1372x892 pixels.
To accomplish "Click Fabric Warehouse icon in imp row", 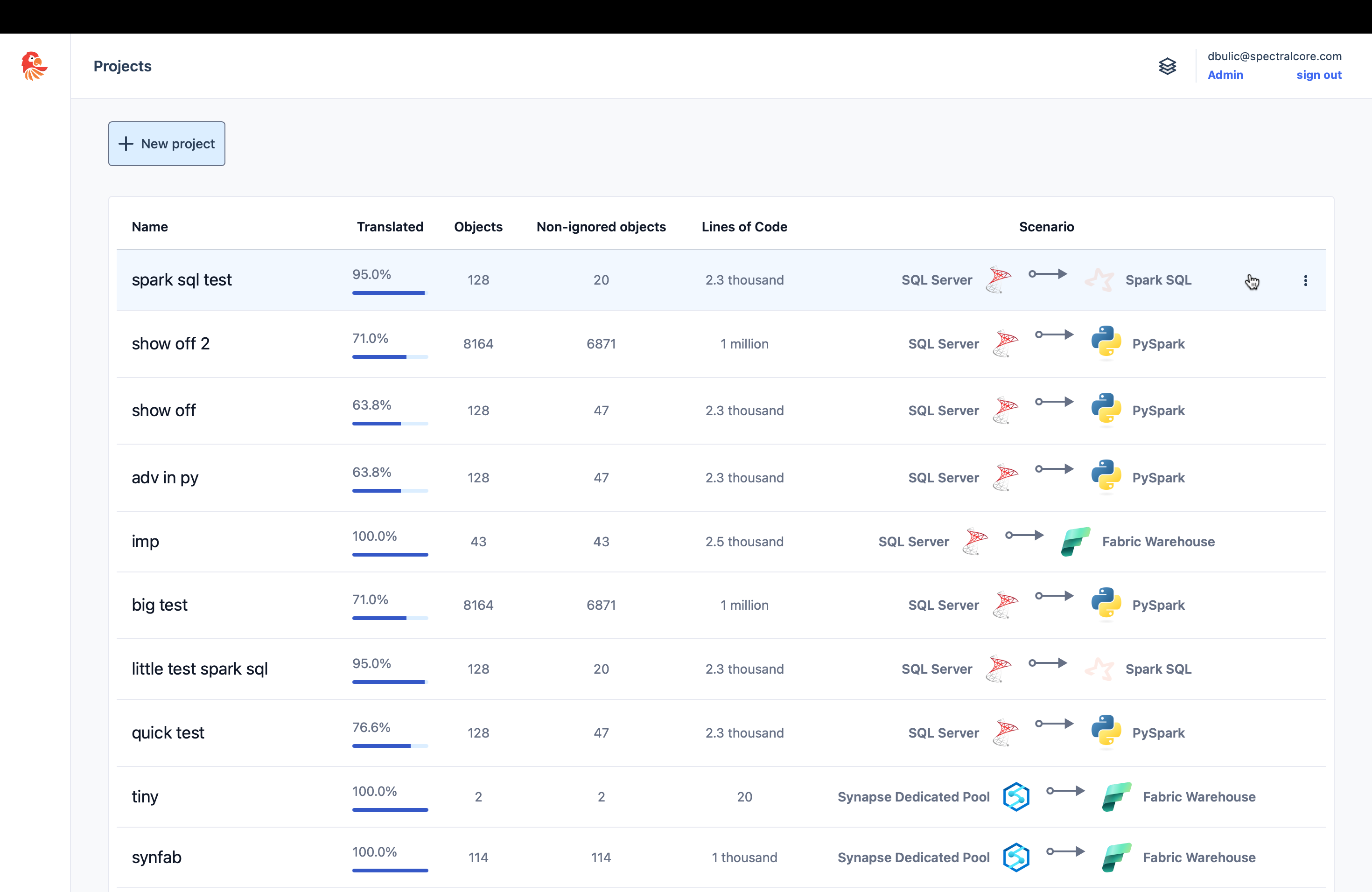I will [1075, 542].
